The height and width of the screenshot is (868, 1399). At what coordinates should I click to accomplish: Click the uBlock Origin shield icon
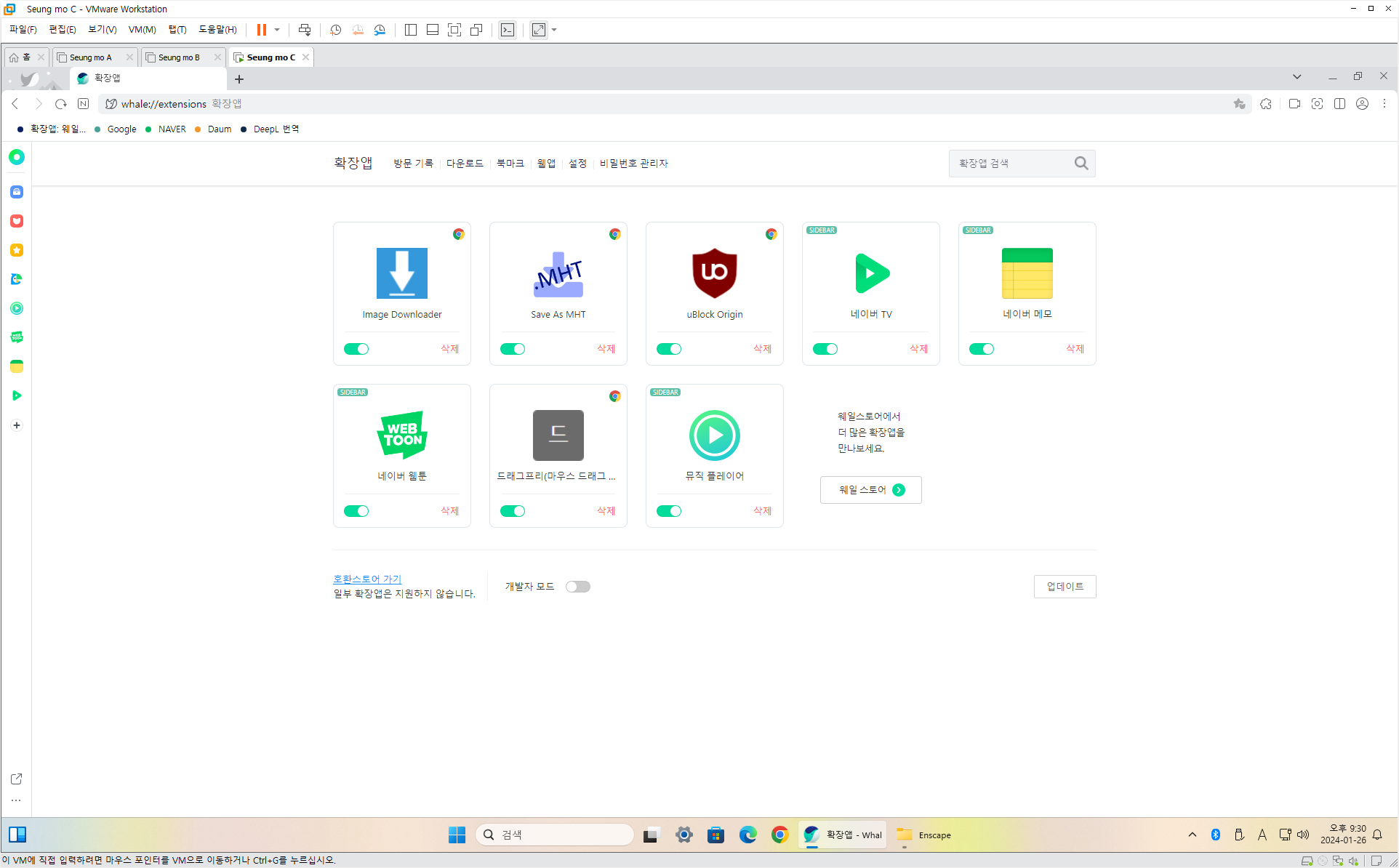pos(714,273)
